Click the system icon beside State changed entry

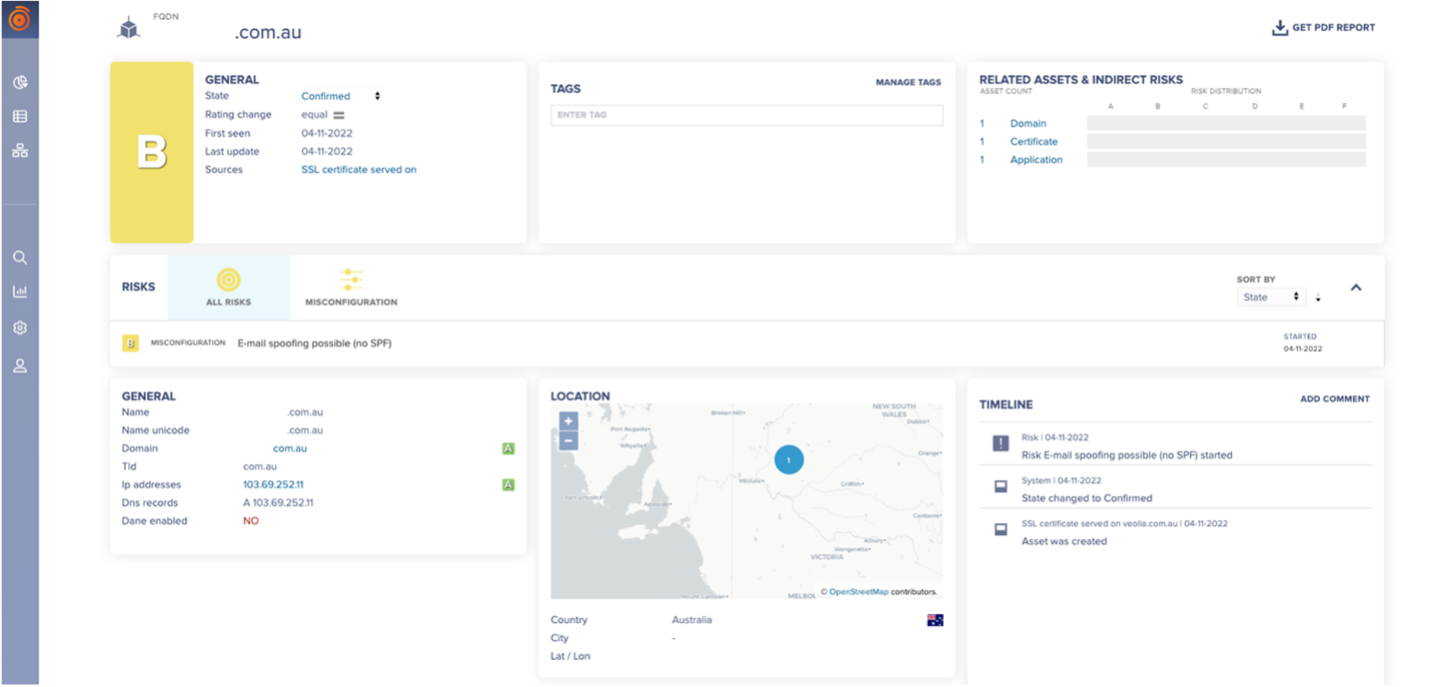1001,487
